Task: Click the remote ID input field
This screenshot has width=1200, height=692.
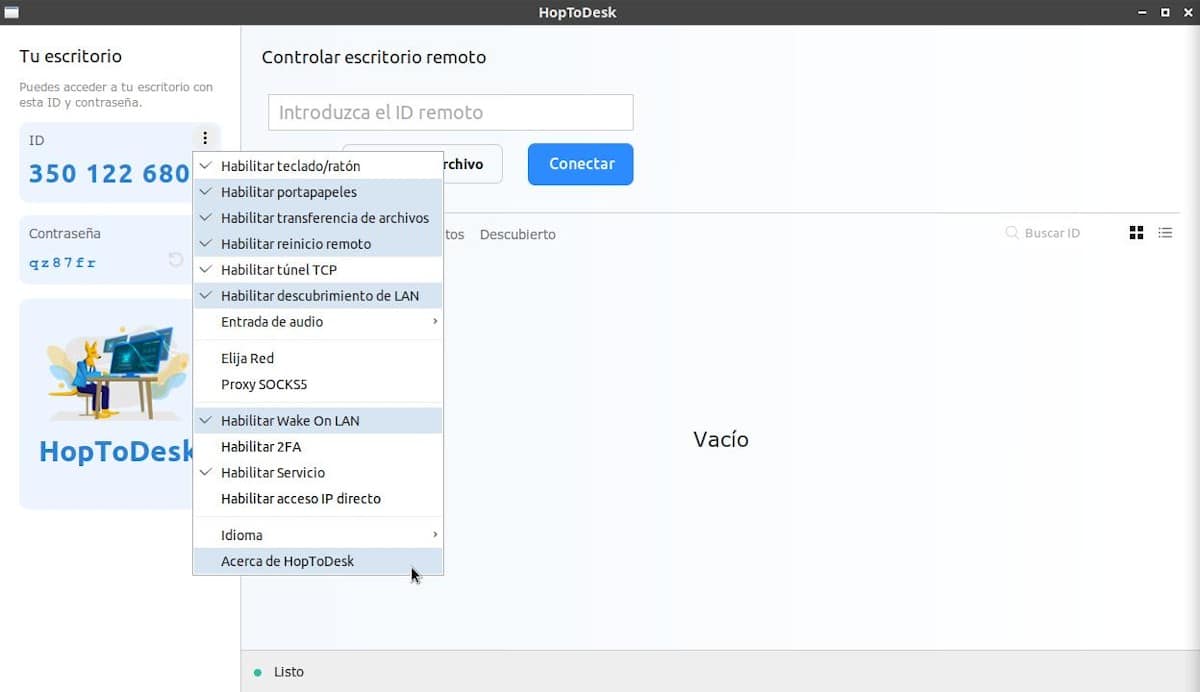Action: (451, 112)
